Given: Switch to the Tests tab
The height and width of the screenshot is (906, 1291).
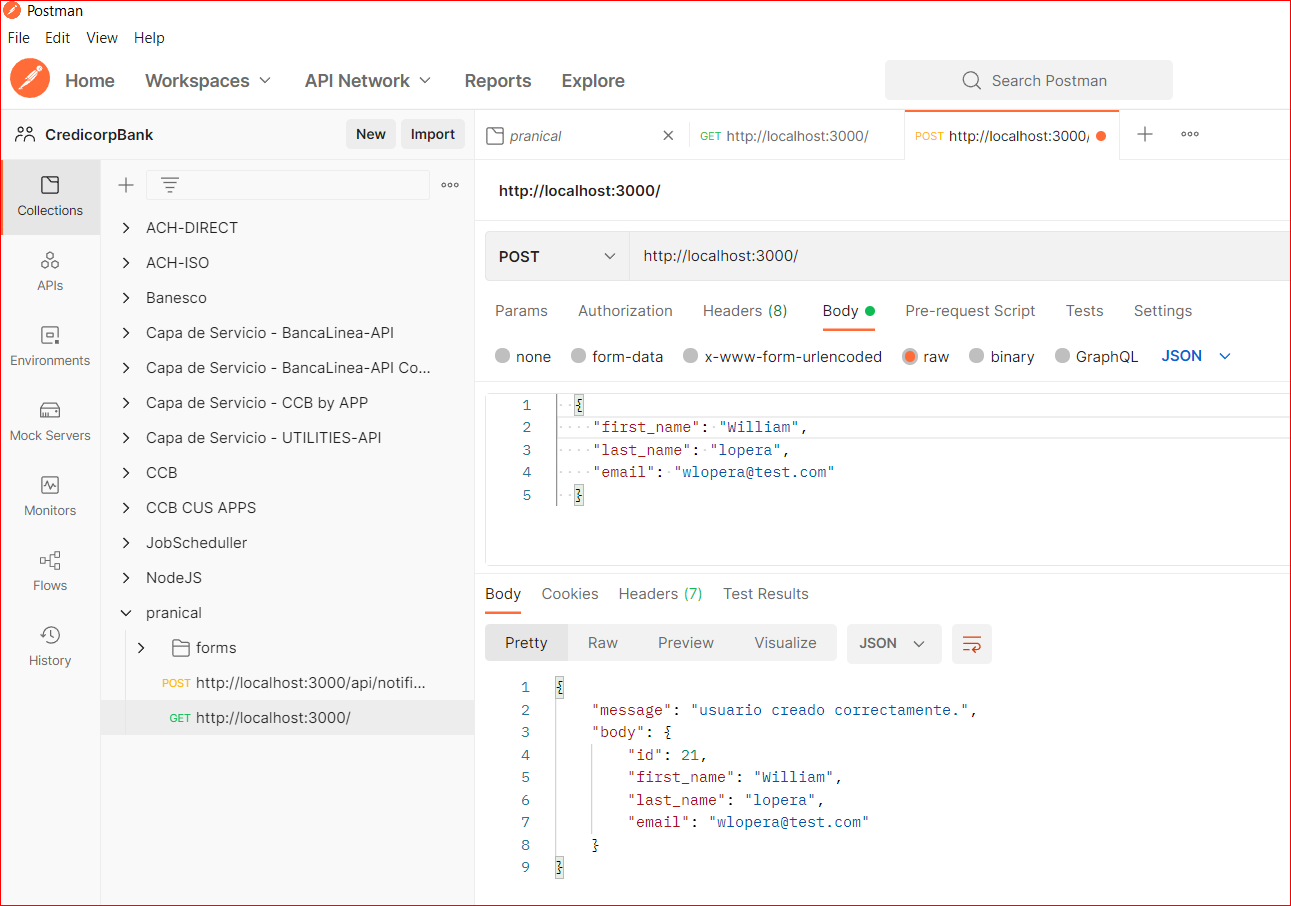Looking at the screenshot, I should click(x=1084, y=311).
